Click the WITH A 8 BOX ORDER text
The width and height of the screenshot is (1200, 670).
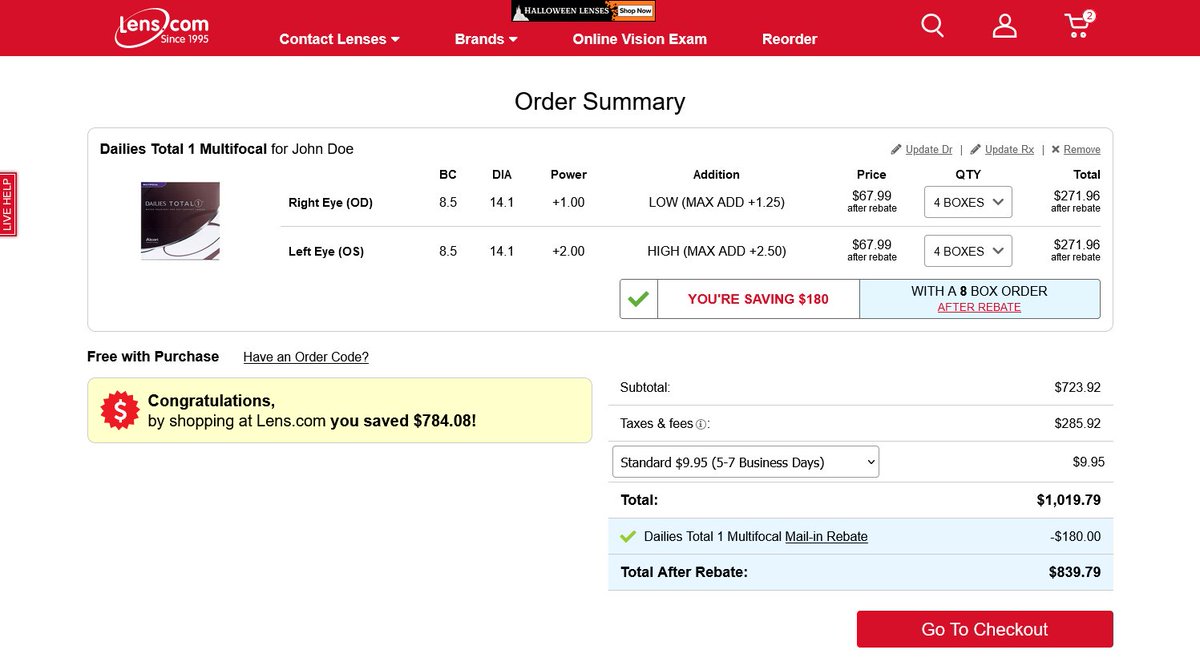[979, 291]
